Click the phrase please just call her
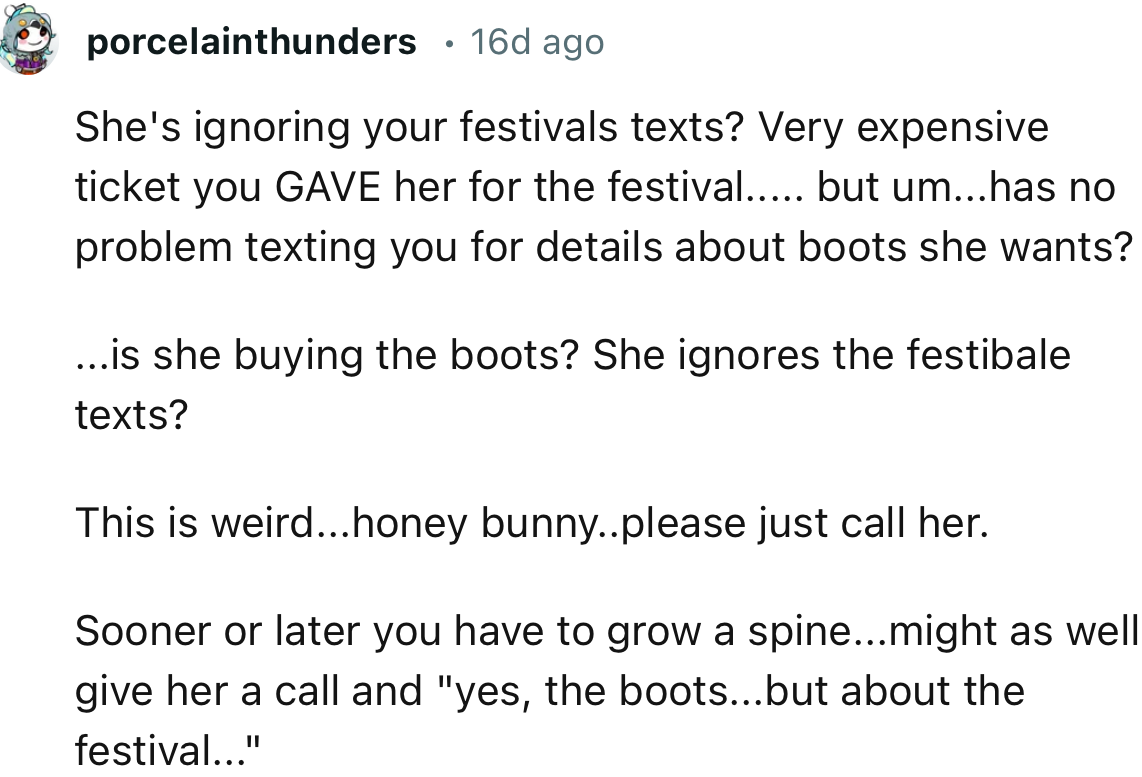Viewport: 1142px width, 777px height. click(805, 523)
